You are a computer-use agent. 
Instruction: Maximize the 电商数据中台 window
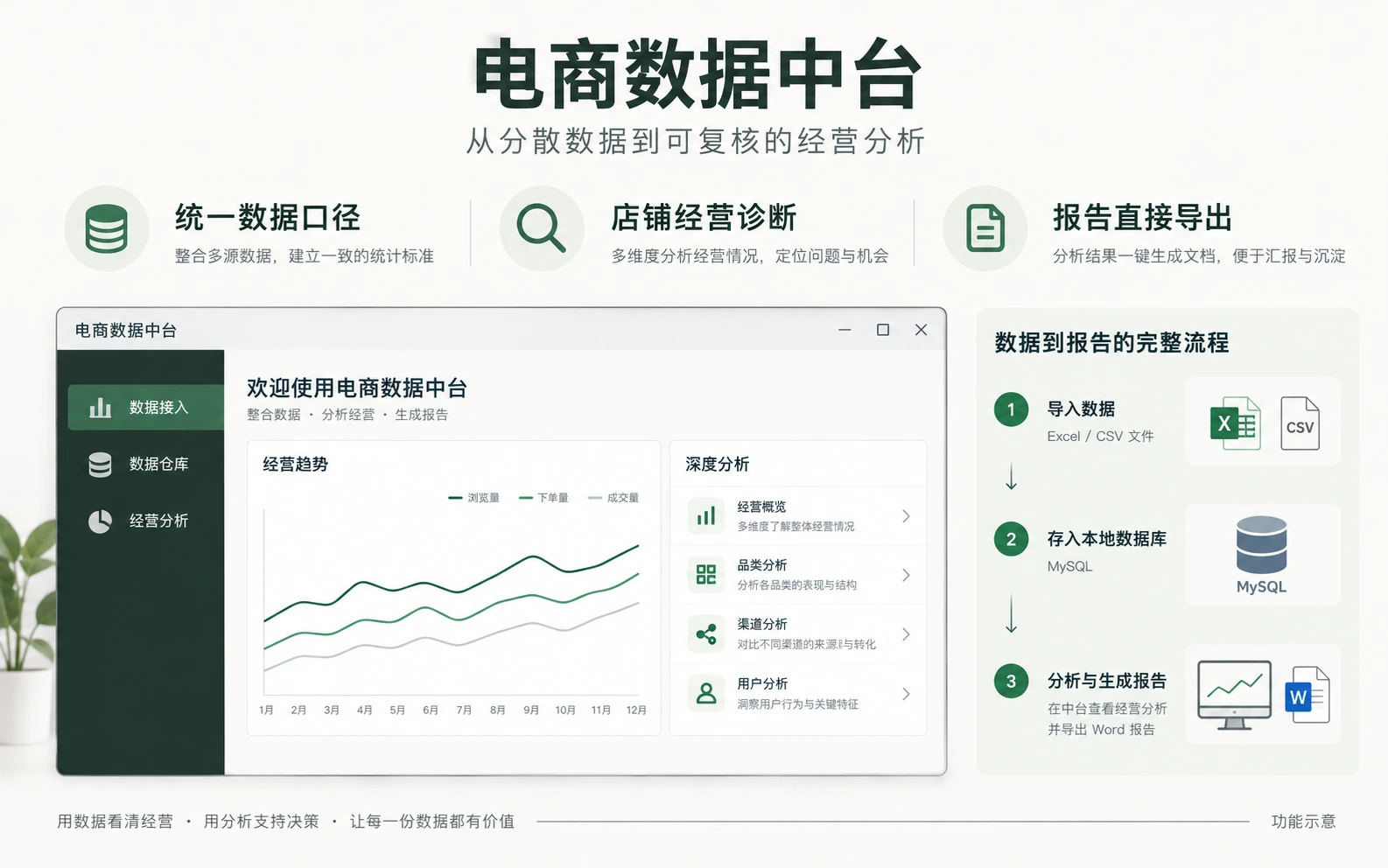pos(883,330)
